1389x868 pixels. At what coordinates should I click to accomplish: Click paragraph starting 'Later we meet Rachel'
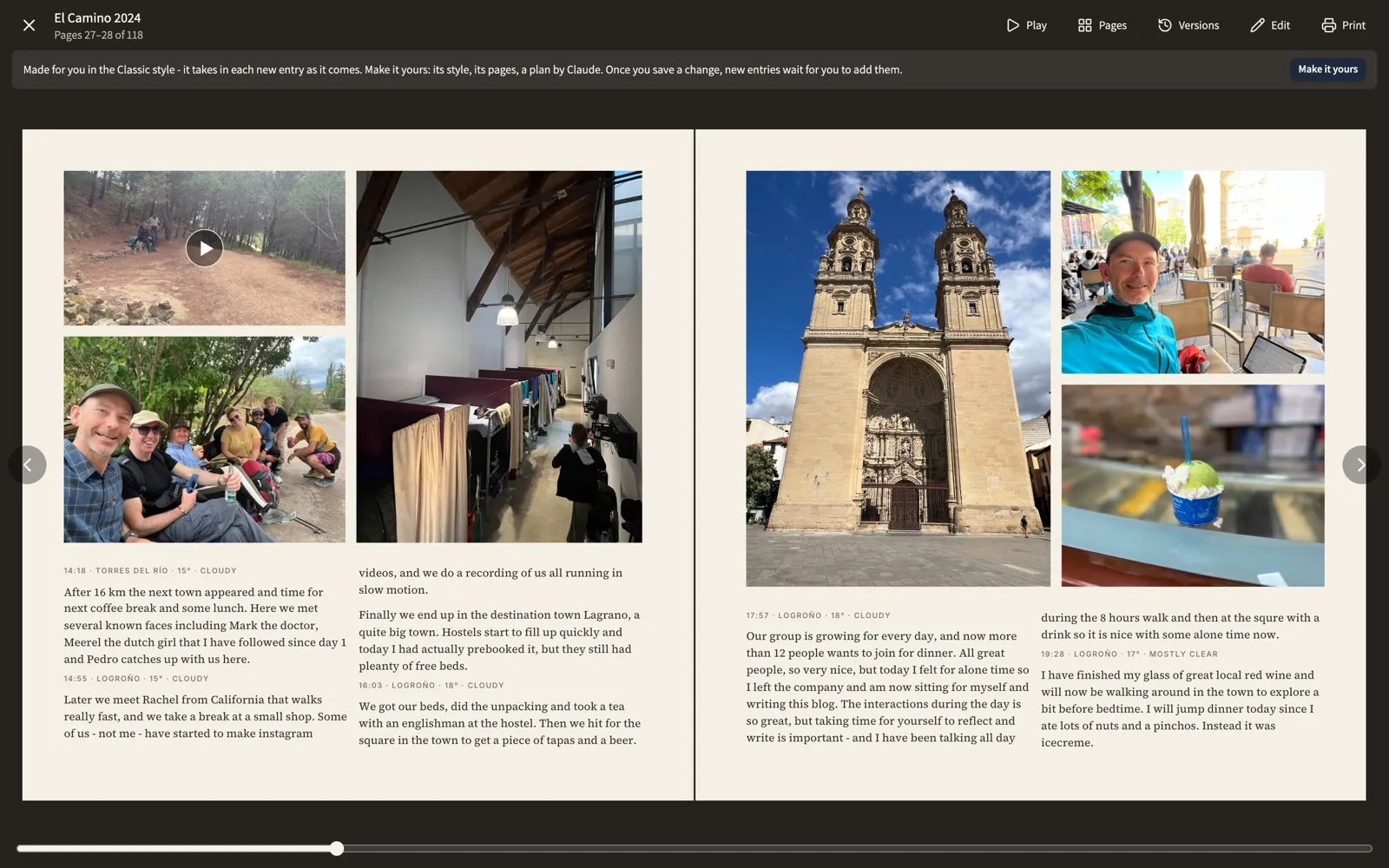205,716
